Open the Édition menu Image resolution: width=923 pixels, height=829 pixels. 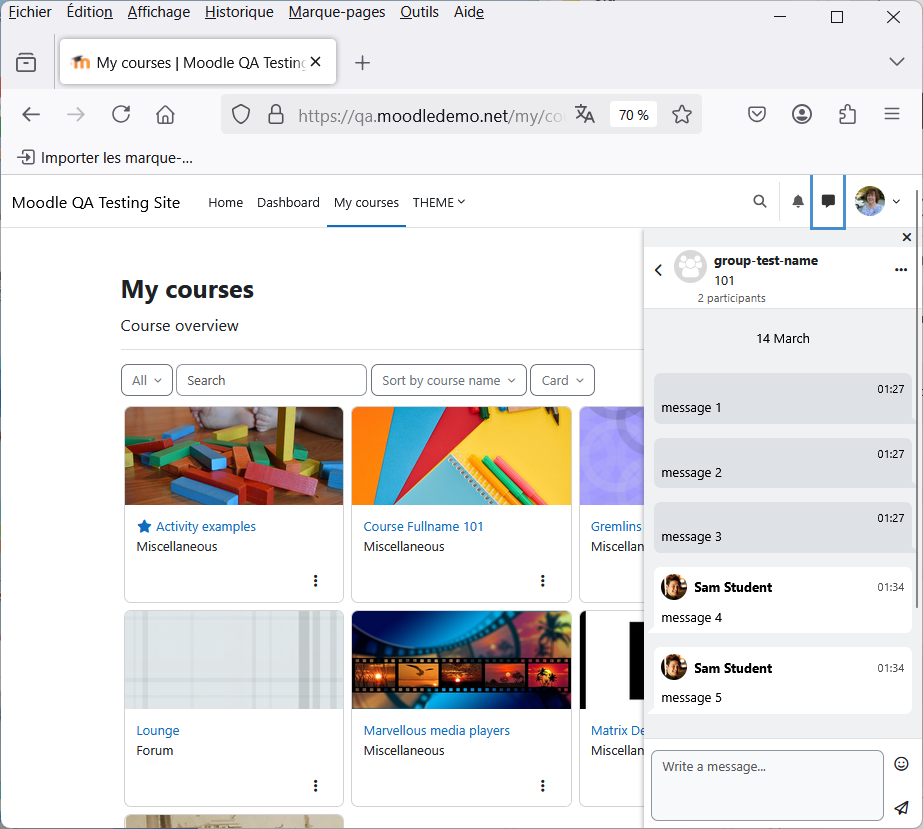[89, 12]
